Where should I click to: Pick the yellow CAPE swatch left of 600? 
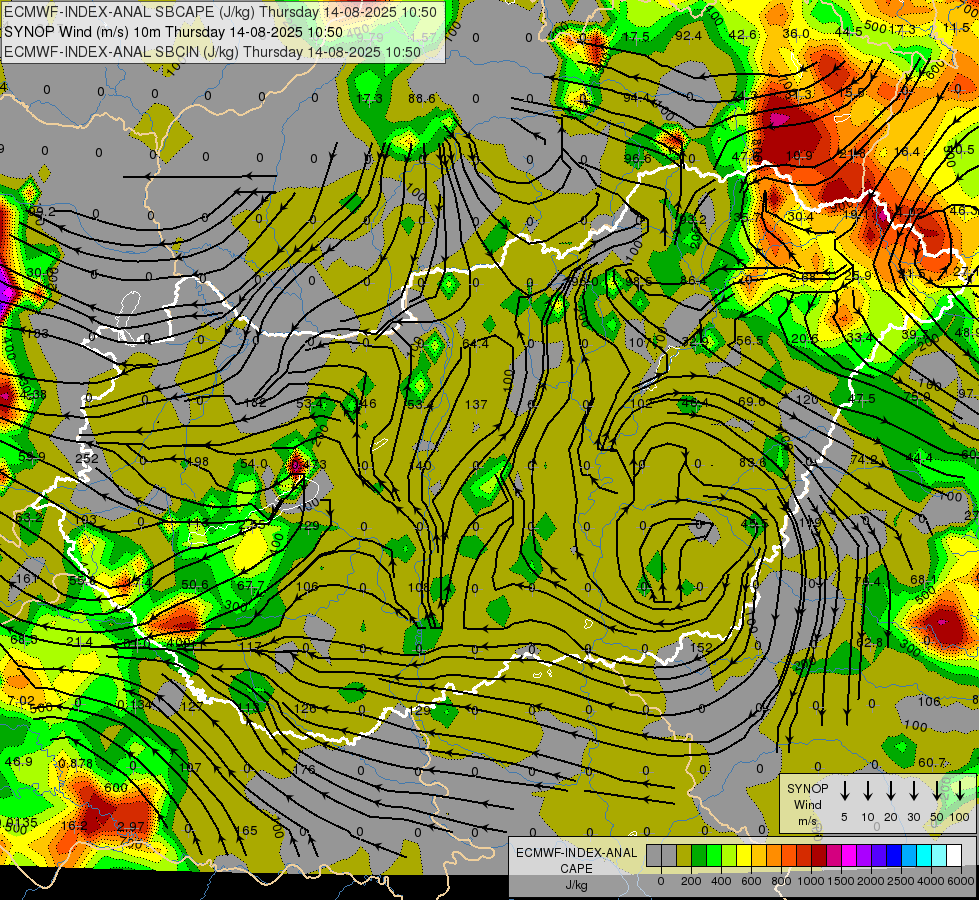744,856
